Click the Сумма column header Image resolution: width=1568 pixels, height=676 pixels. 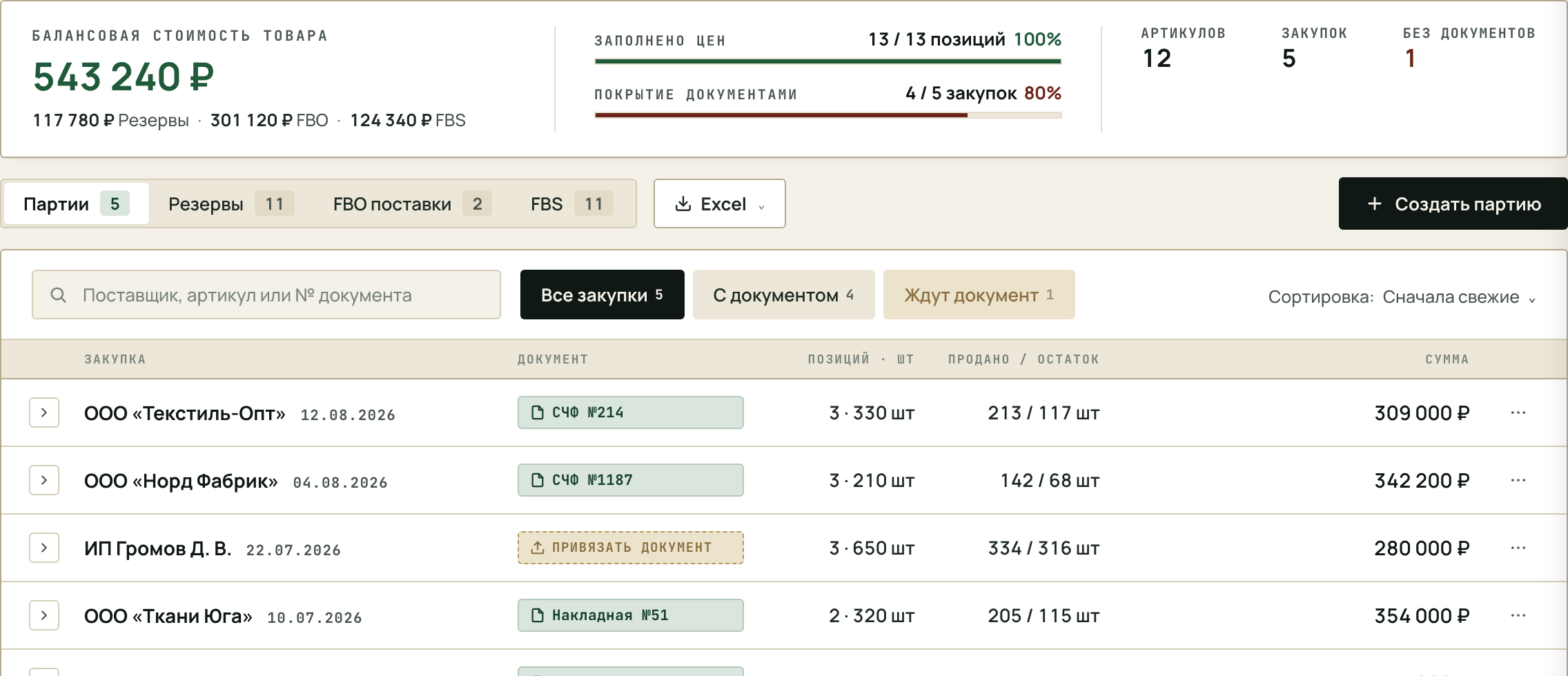tap(1447, 359)
